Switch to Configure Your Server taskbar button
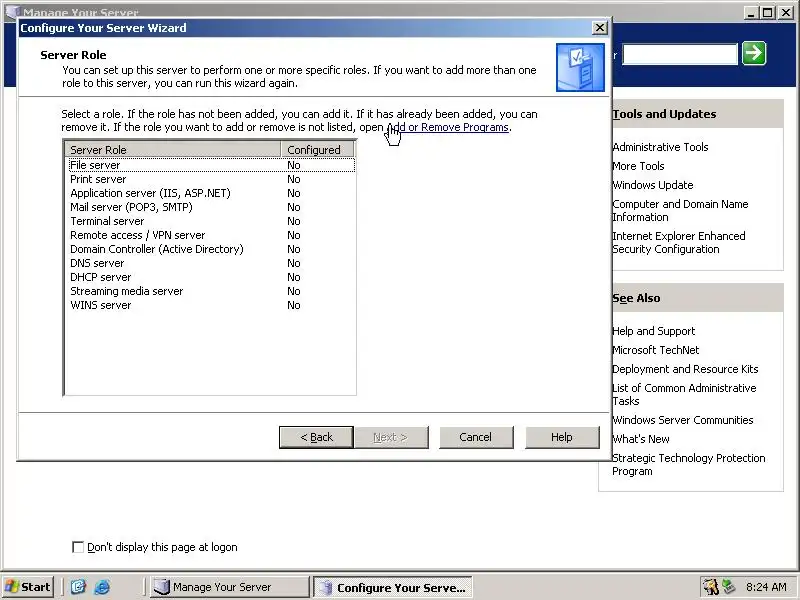800x600 pixels. pyautogui.click(x=392, y=587)
